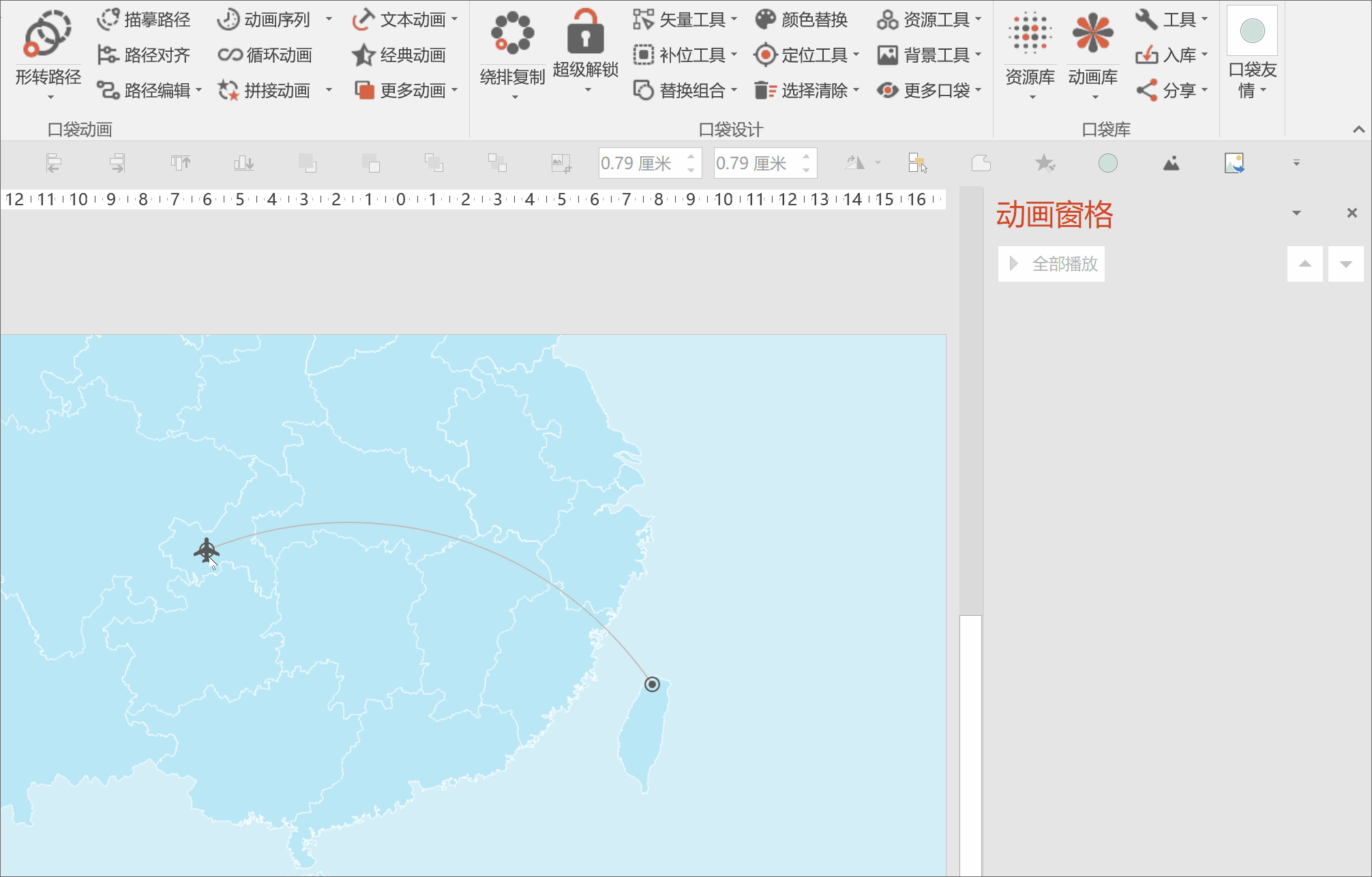Open the 动画窗格 pane options arrow
1372x877 pixels.
pyautogui.click(x=1296, y=213)
